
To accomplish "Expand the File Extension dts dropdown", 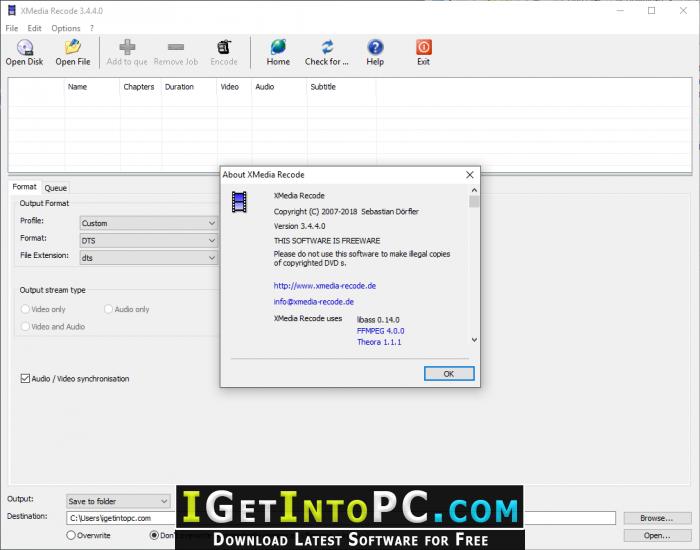I will tap(148, 258).
